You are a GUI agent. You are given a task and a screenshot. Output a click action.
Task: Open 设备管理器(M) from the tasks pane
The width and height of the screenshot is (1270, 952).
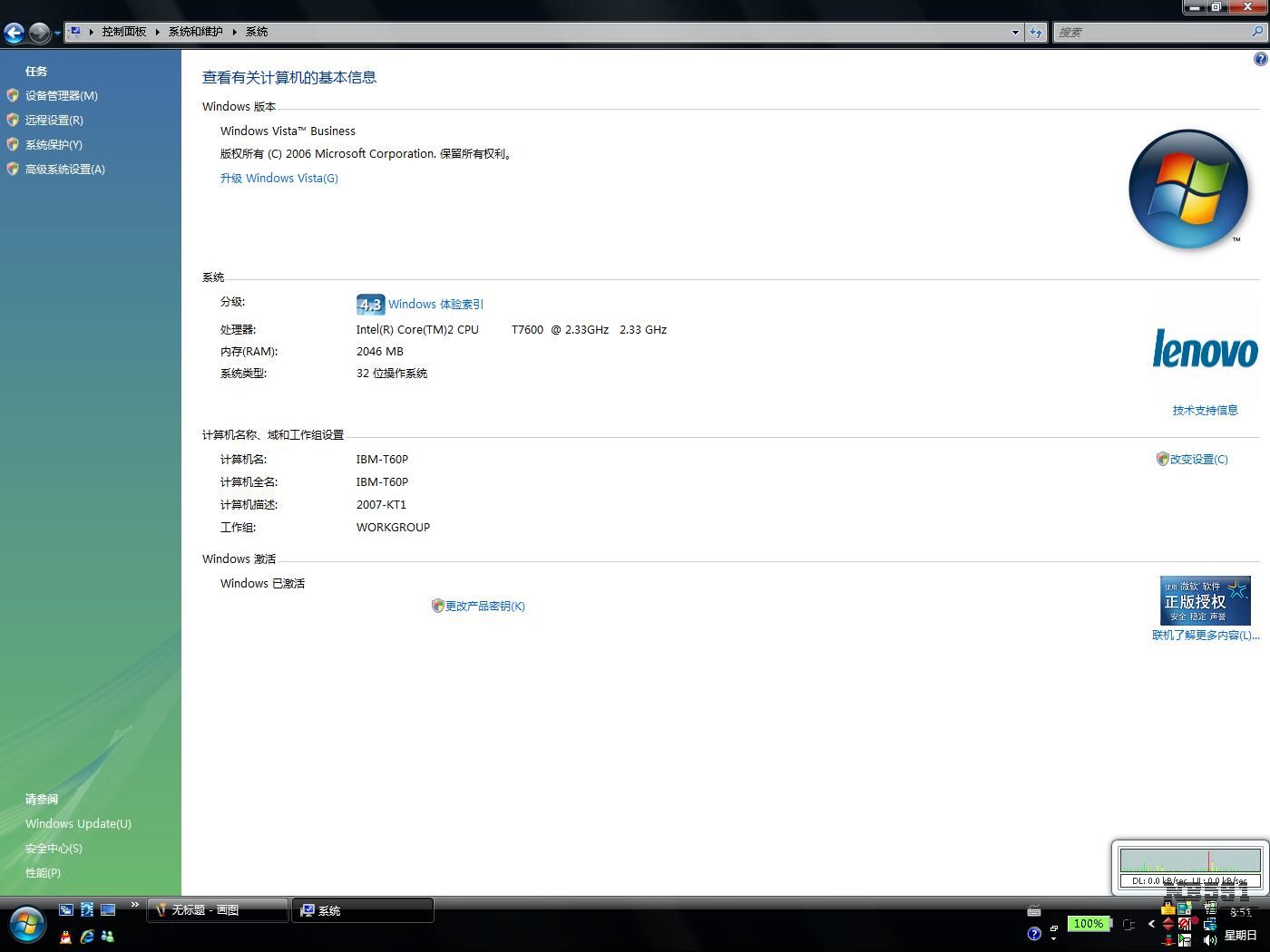61,95
